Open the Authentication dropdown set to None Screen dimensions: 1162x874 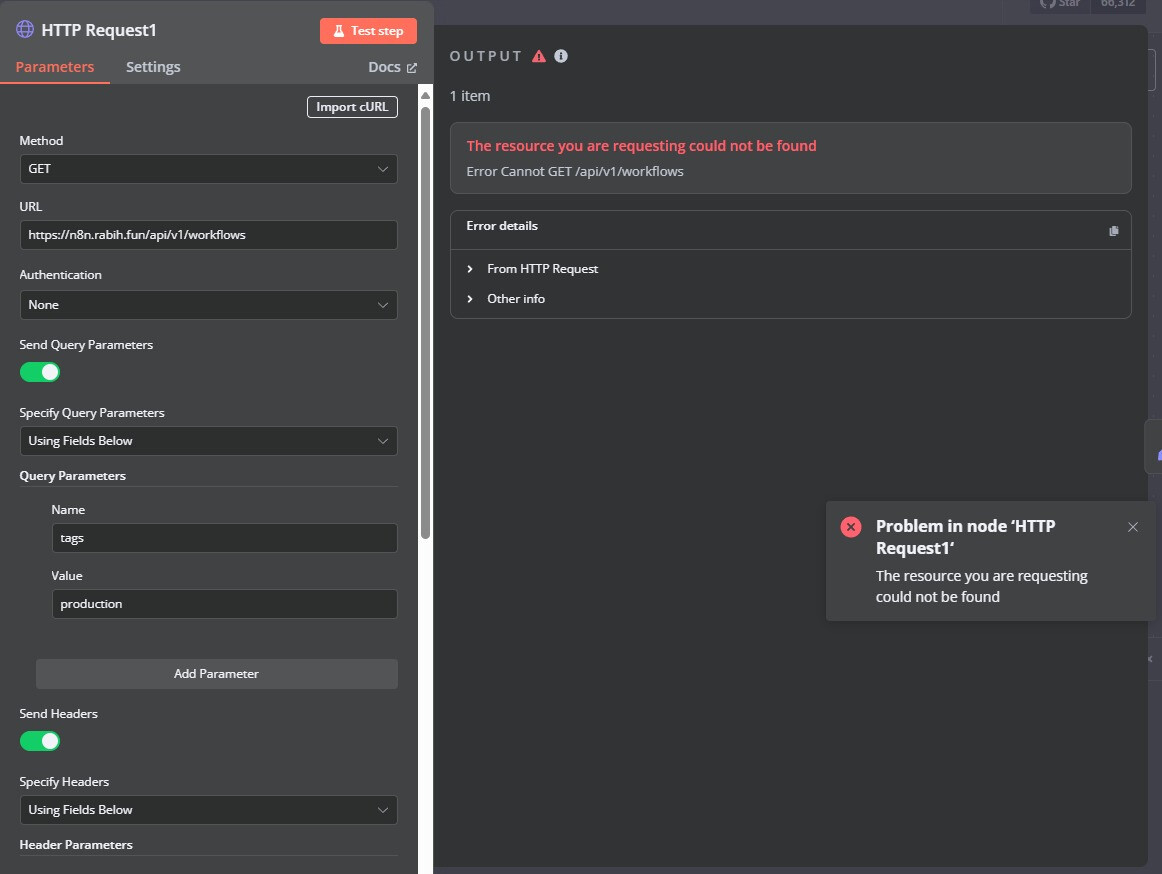click(208, 305)
